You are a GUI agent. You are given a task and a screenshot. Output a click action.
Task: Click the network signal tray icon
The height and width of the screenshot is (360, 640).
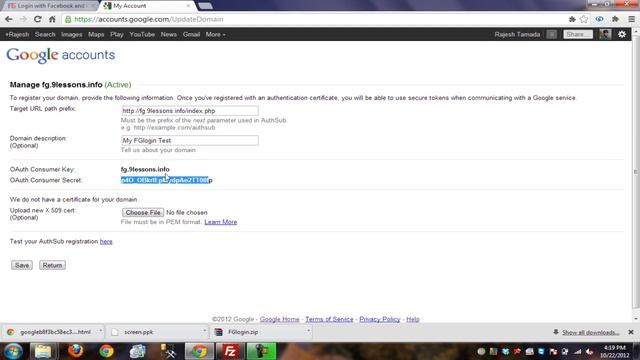(577, 351)
